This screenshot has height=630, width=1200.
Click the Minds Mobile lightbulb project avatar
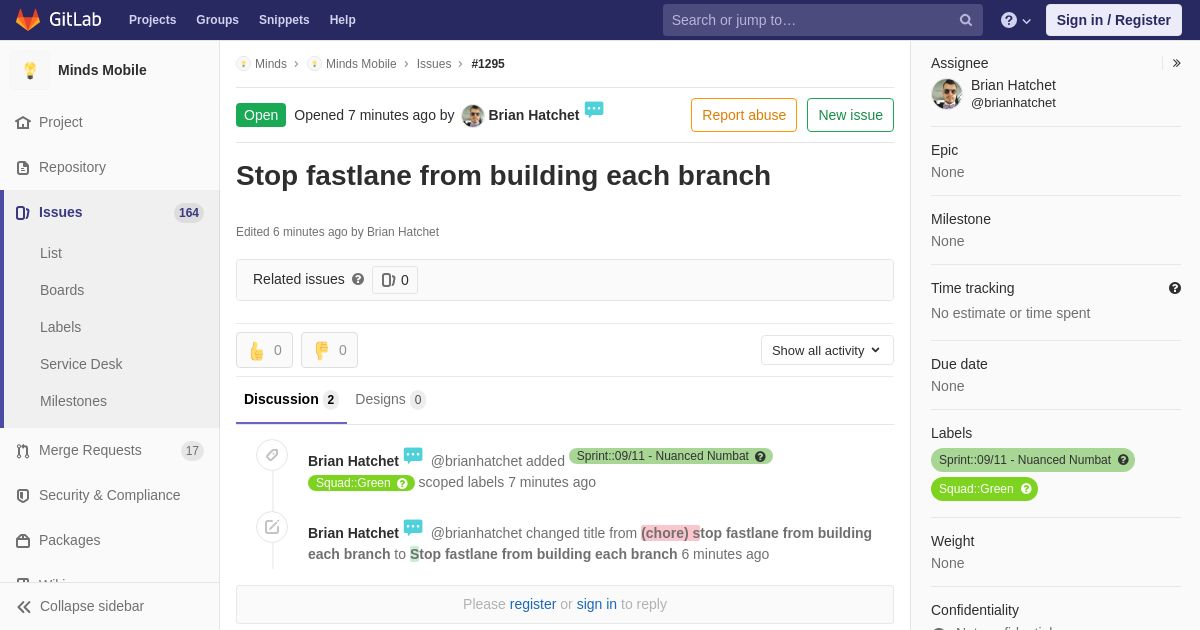30,70
